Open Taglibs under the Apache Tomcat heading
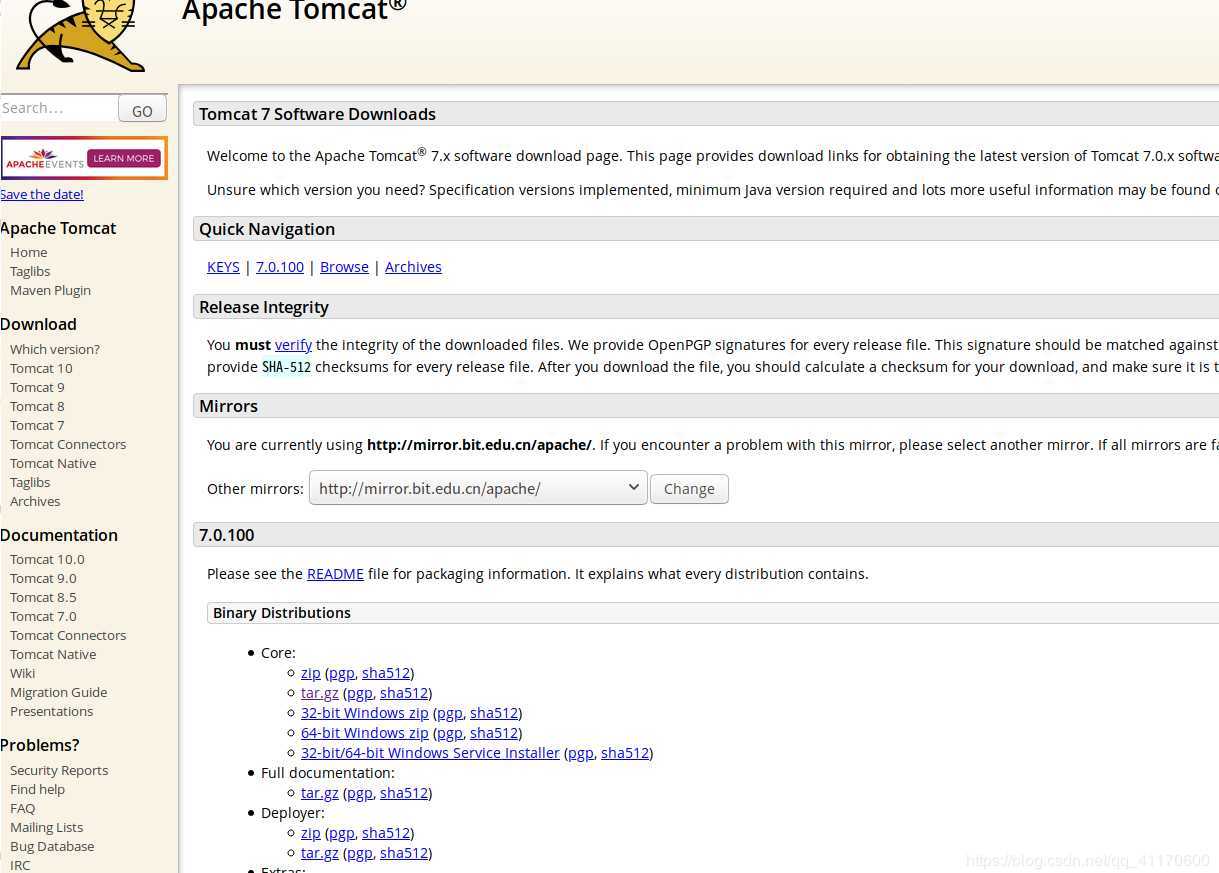The image size is (1219, 873). [x=30, y=271]
